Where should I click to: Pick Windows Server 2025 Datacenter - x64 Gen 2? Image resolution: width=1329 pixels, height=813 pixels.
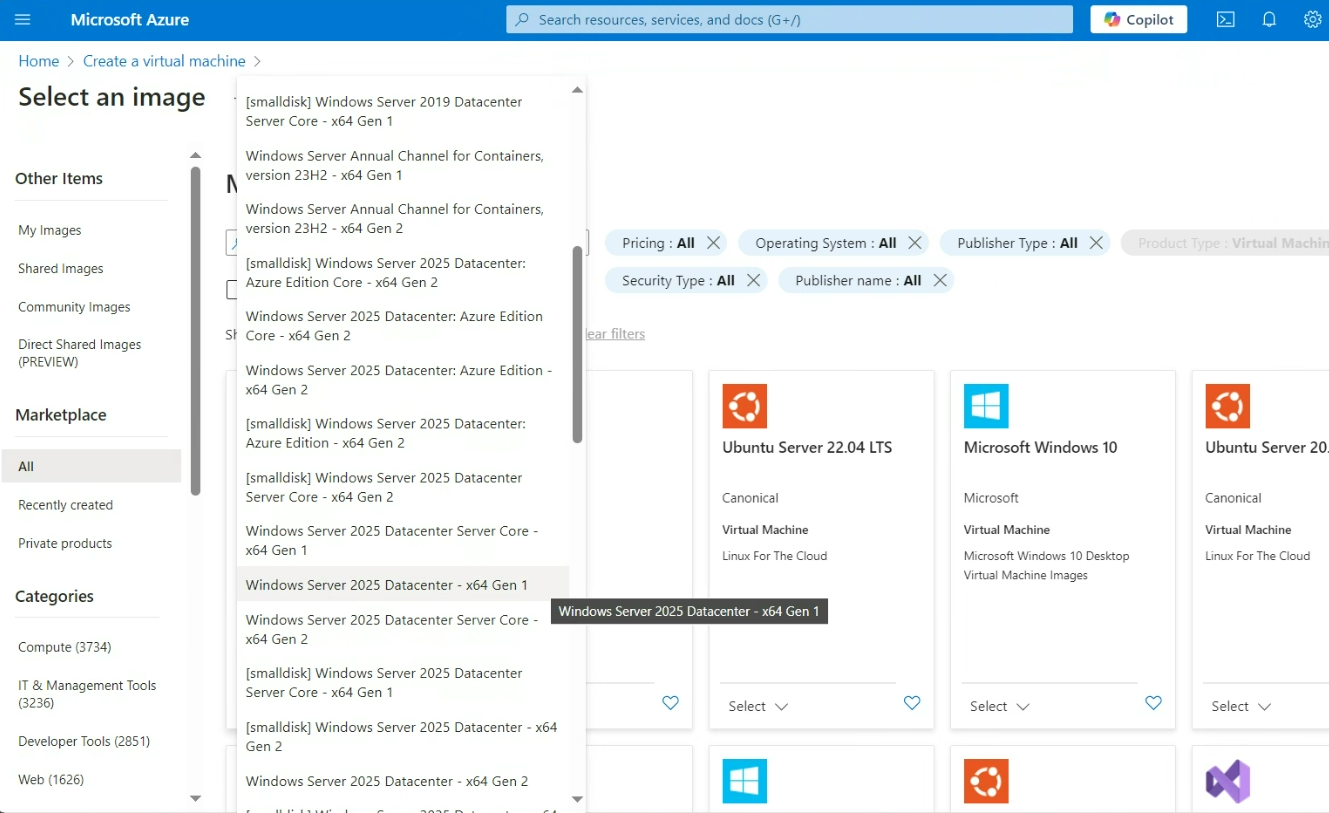(x=386, y=781)
